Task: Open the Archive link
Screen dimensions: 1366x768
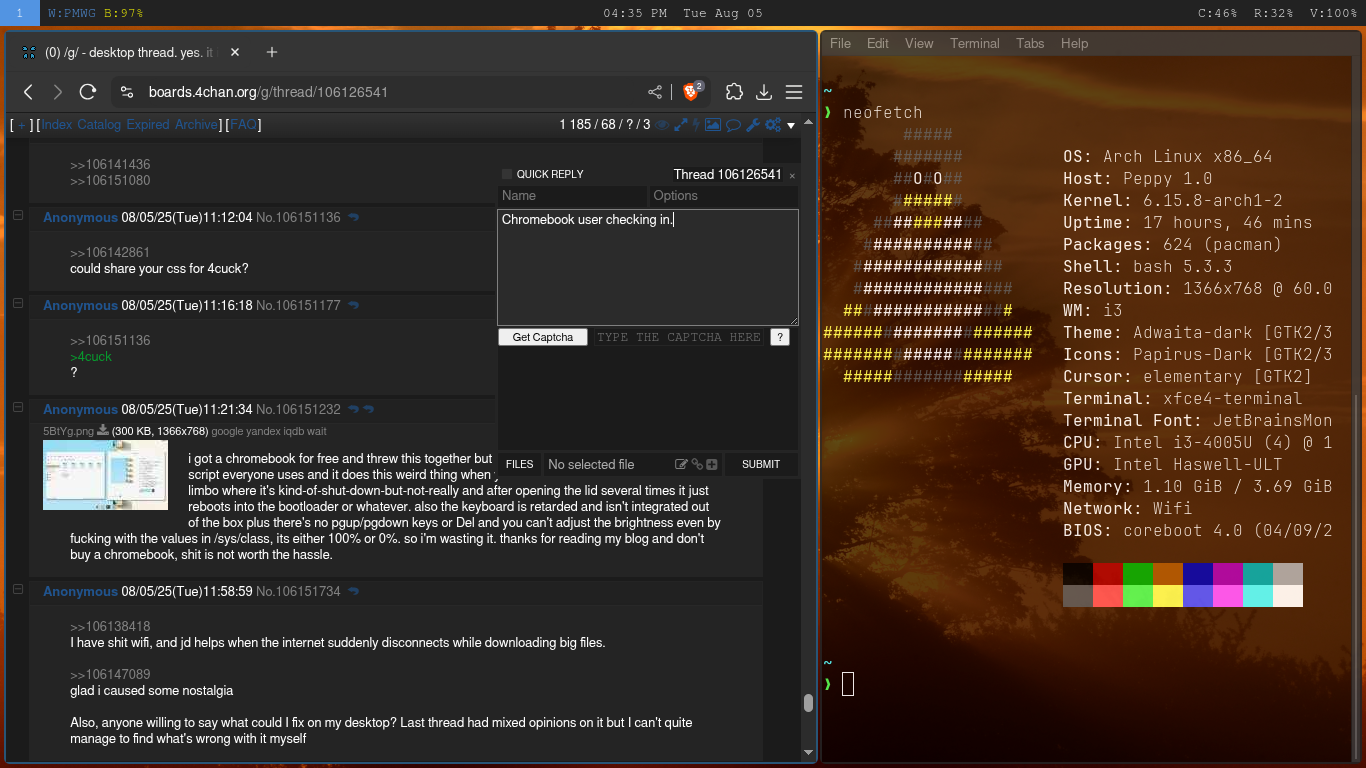Action: coord(196,125)
